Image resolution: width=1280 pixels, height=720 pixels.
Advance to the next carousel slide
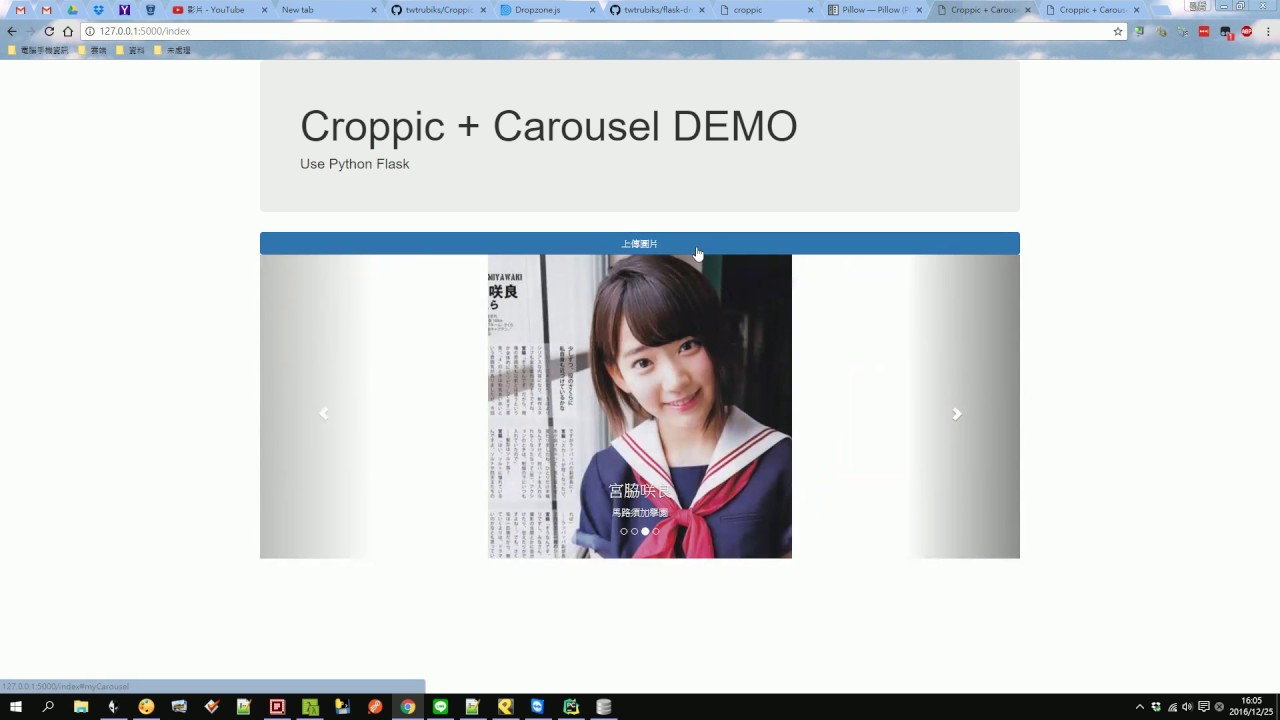[x=957, y=413]
